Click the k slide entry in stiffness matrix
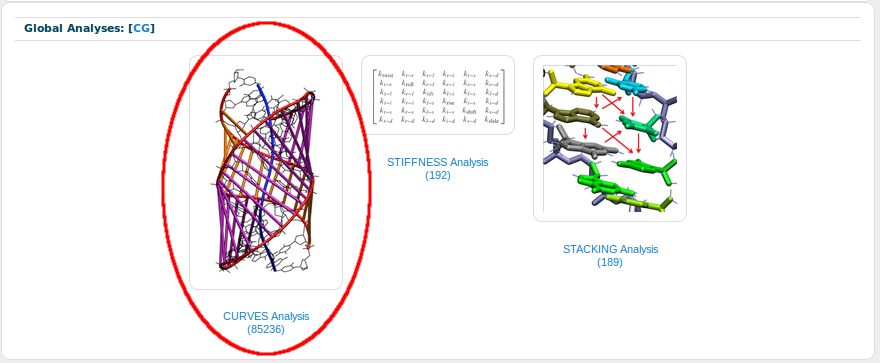The width and height of the screenshot is (880, 363). click(491, 120)
